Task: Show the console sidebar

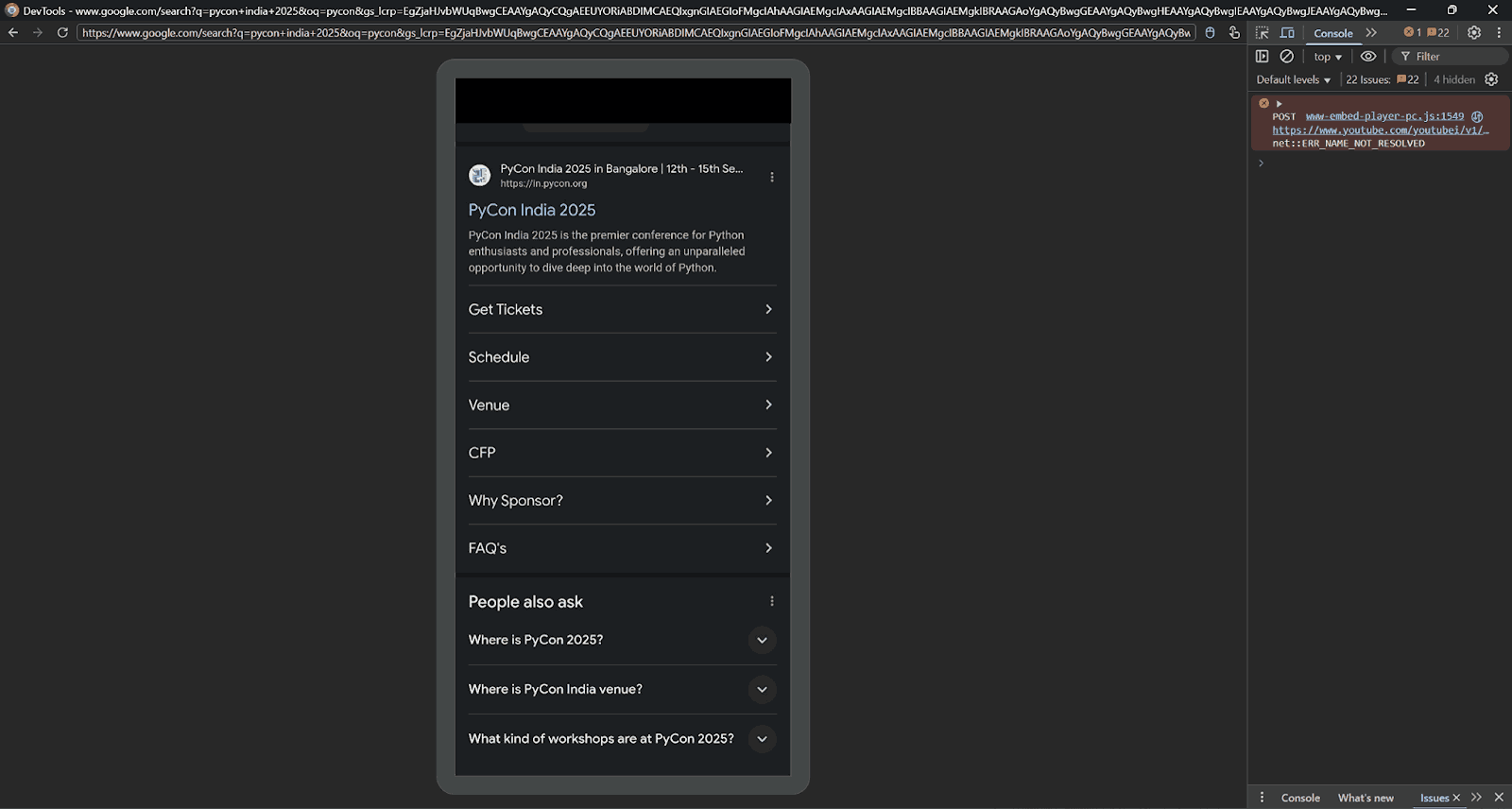Action: click(x=1263, y=57)
